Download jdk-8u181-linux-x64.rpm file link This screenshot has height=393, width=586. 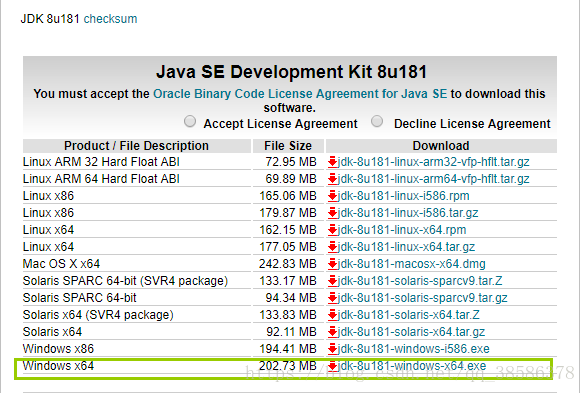tap(402, 230)
